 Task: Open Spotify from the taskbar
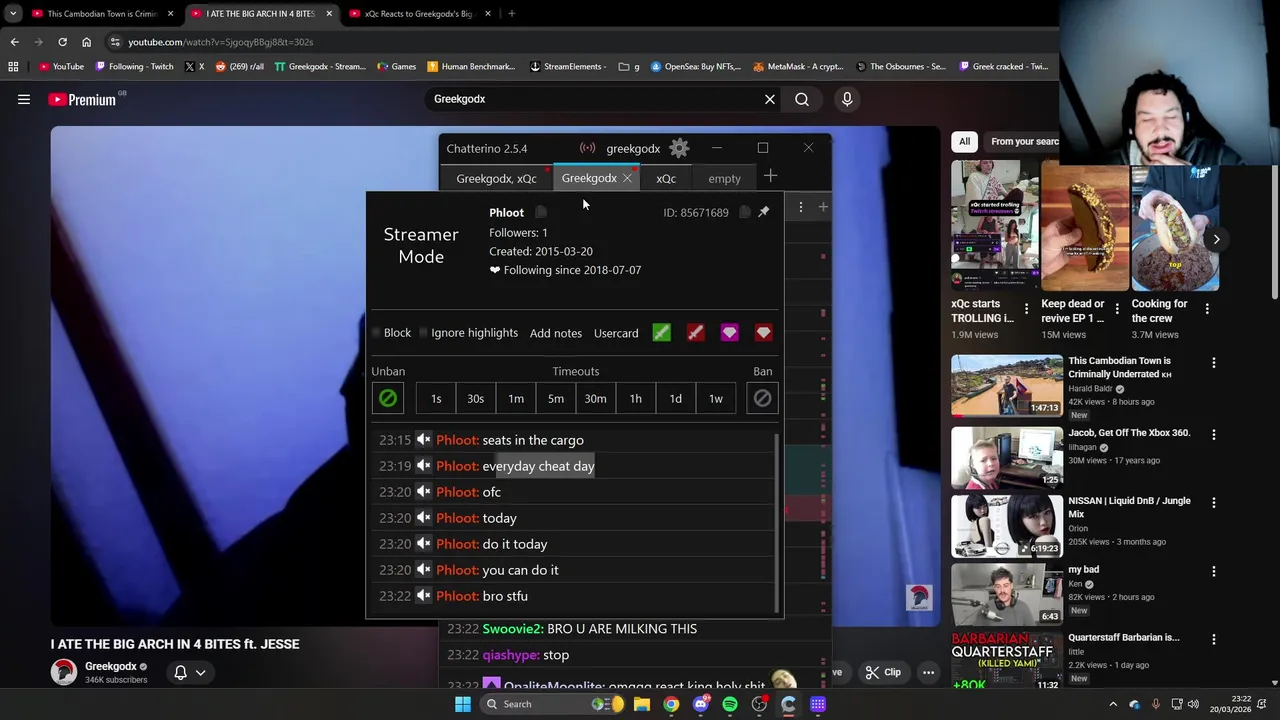[730, 704]
